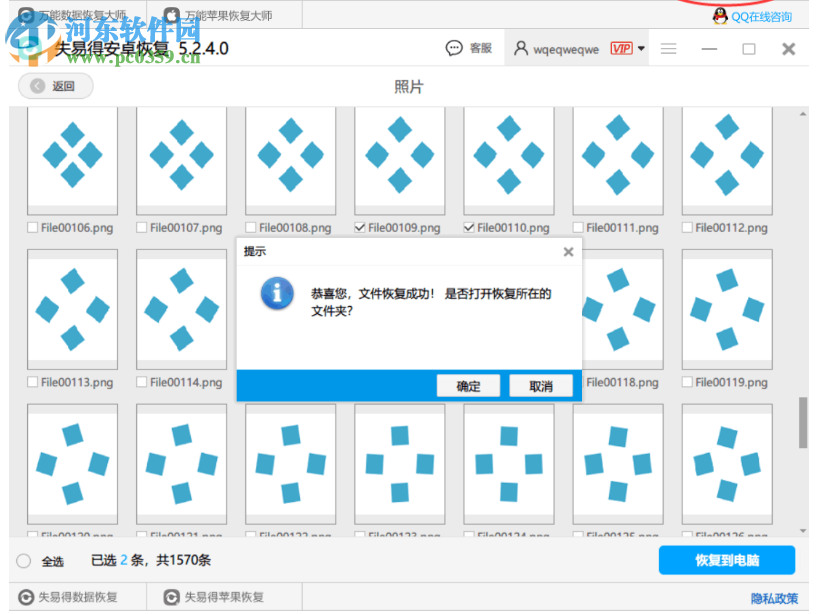This screenshot has width=823, height=614.
Task: Open QQ在线咨询 online consultation link
Action: click(x=761, y=17)
